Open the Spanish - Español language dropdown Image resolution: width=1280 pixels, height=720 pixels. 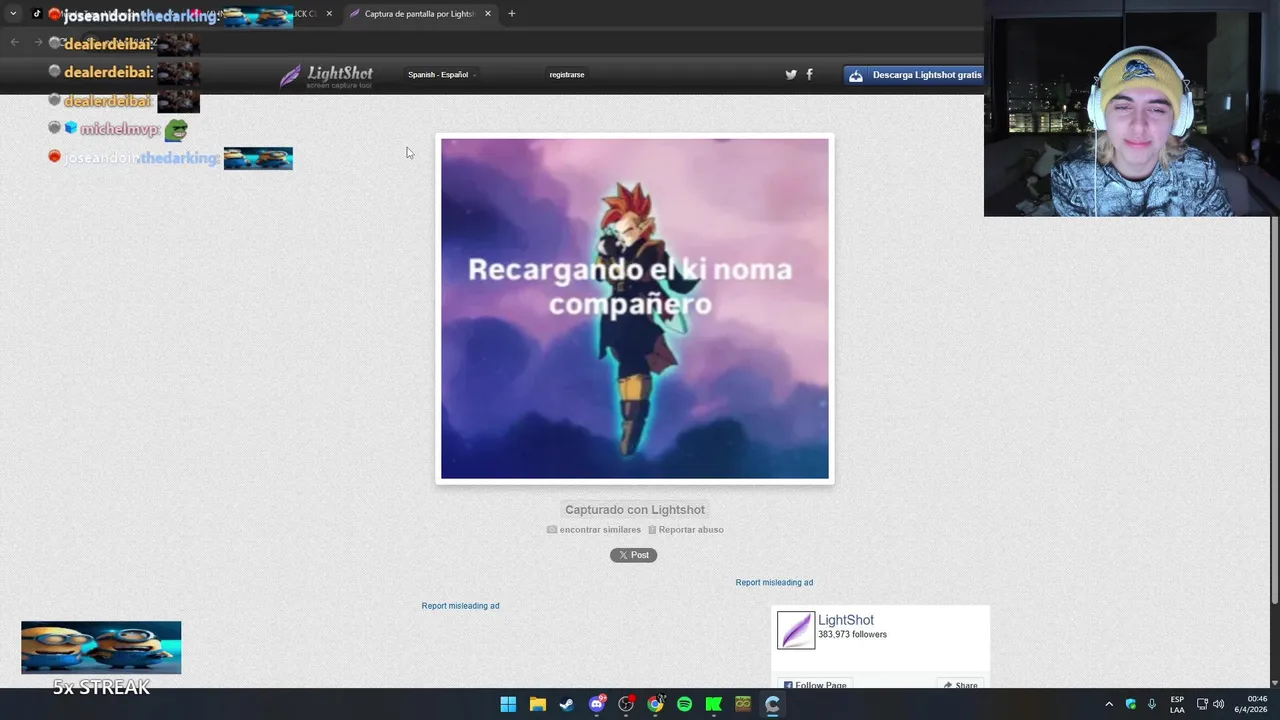[441, 75]
